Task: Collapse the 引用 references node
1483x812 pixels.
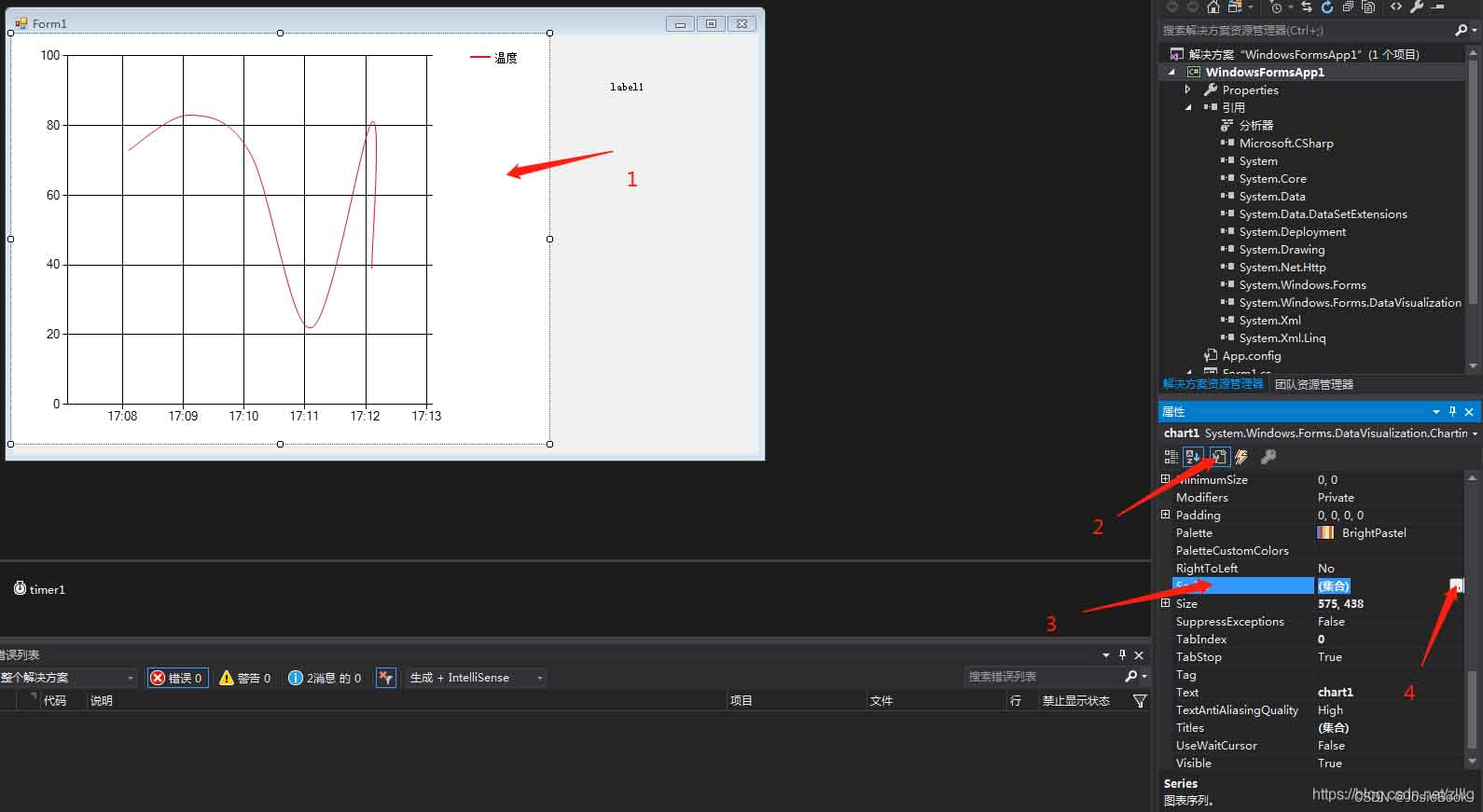Action: point(1187,107)
